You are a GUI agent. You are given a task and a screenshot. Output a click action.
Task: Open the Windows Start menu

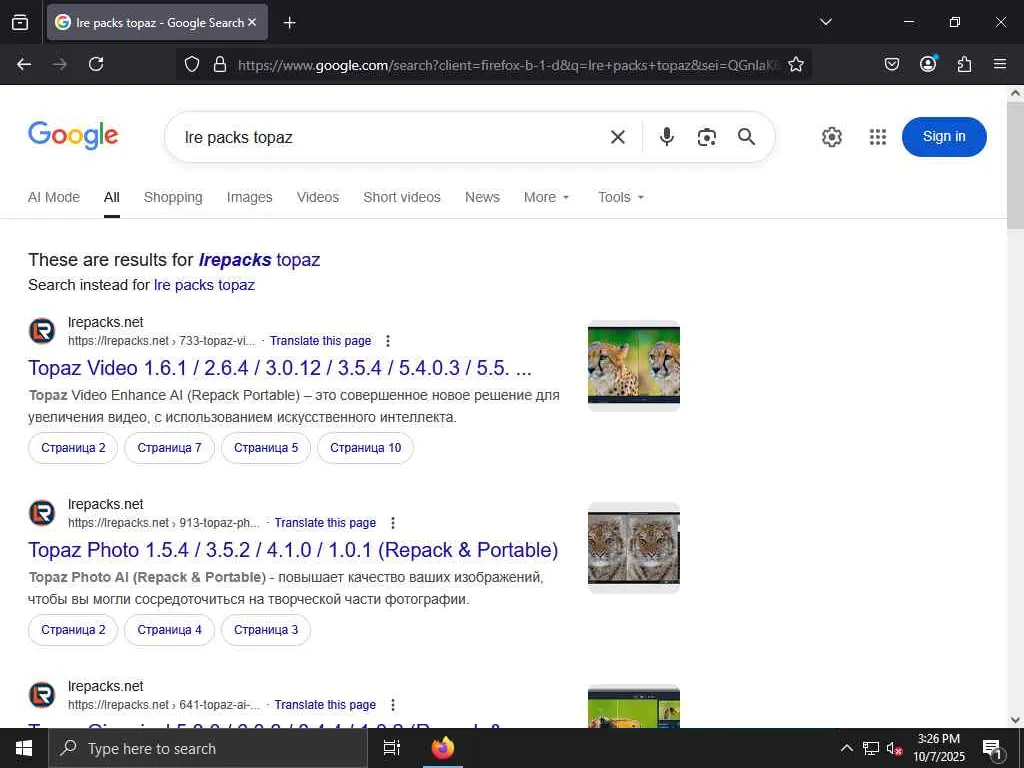coord(24,748)
